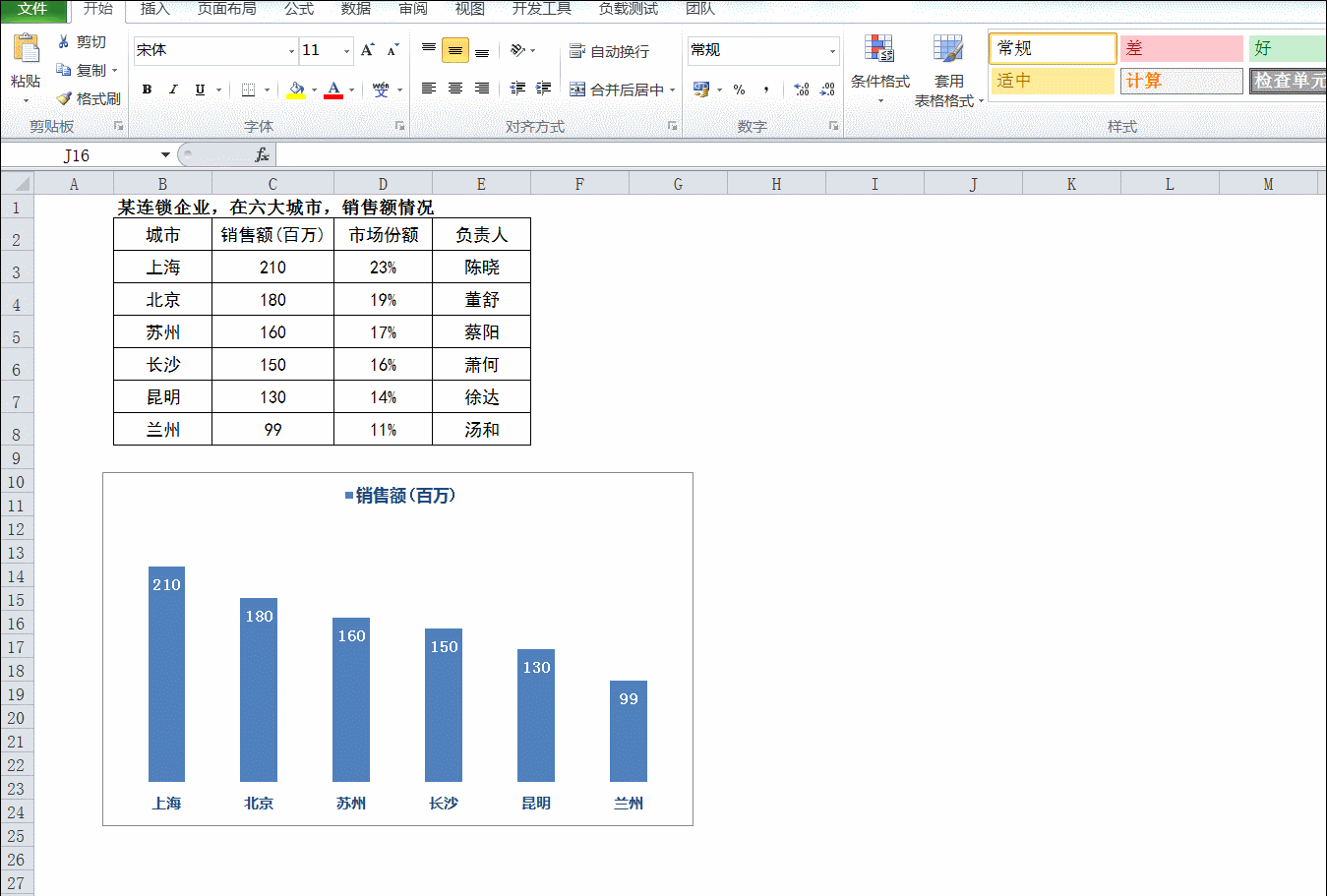The width and height of the screenshot is (1327, 896).
Task: Switch to the Data (数据) tab
Action: click(356, 9)
